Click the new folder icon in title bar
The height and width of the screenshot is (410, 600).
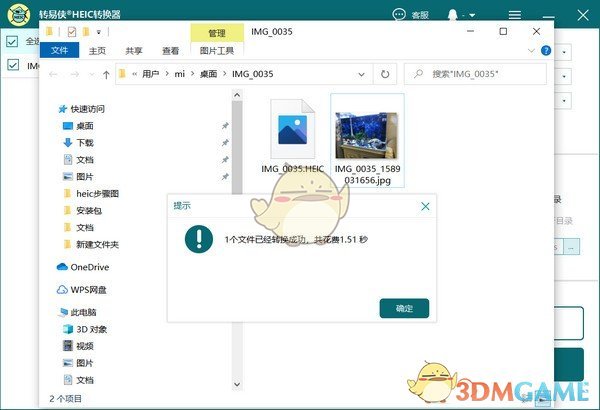click(86, 31)
